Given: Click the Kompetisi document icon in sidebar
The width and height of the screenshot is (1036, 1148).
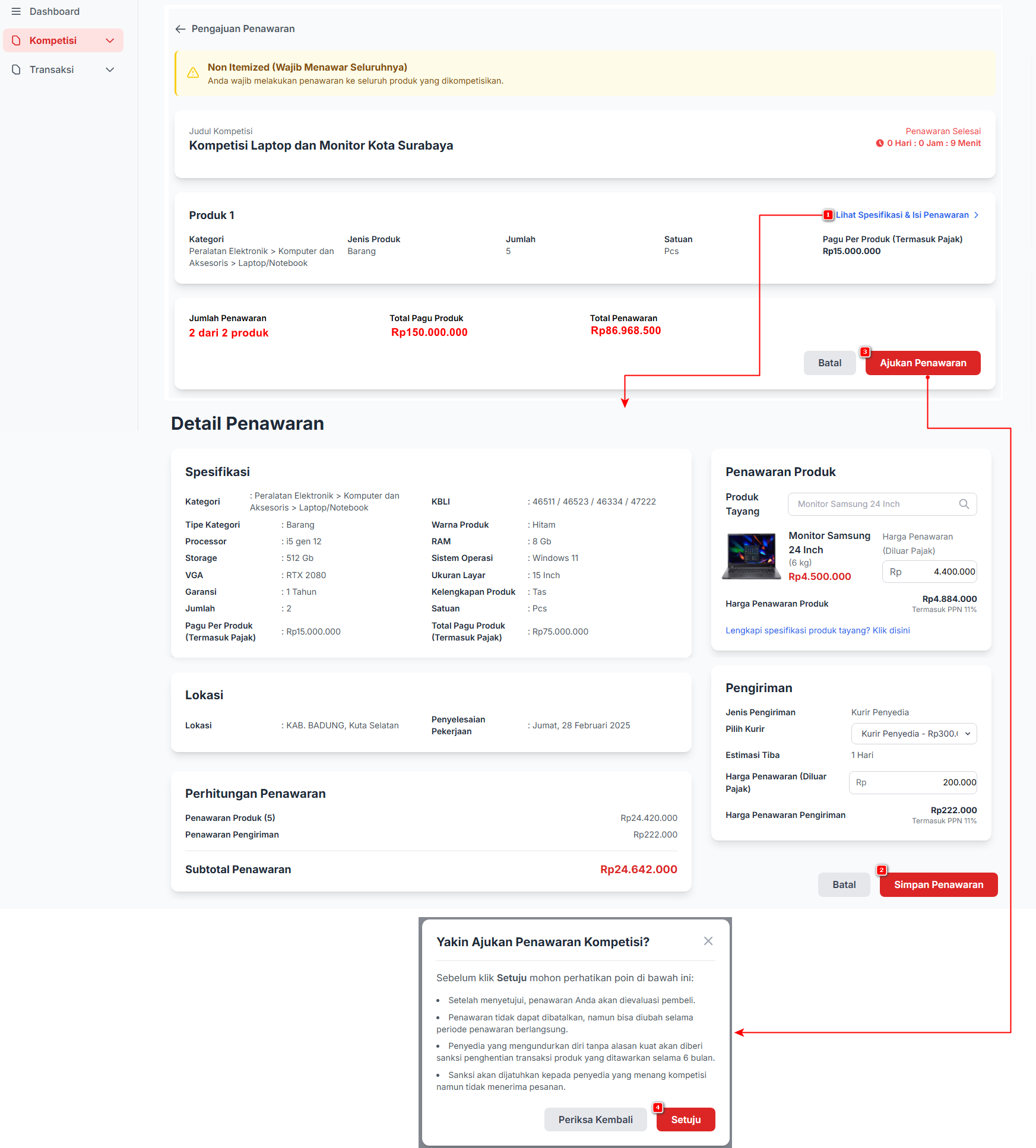Looking at the screenshot, I should (17, 40).
